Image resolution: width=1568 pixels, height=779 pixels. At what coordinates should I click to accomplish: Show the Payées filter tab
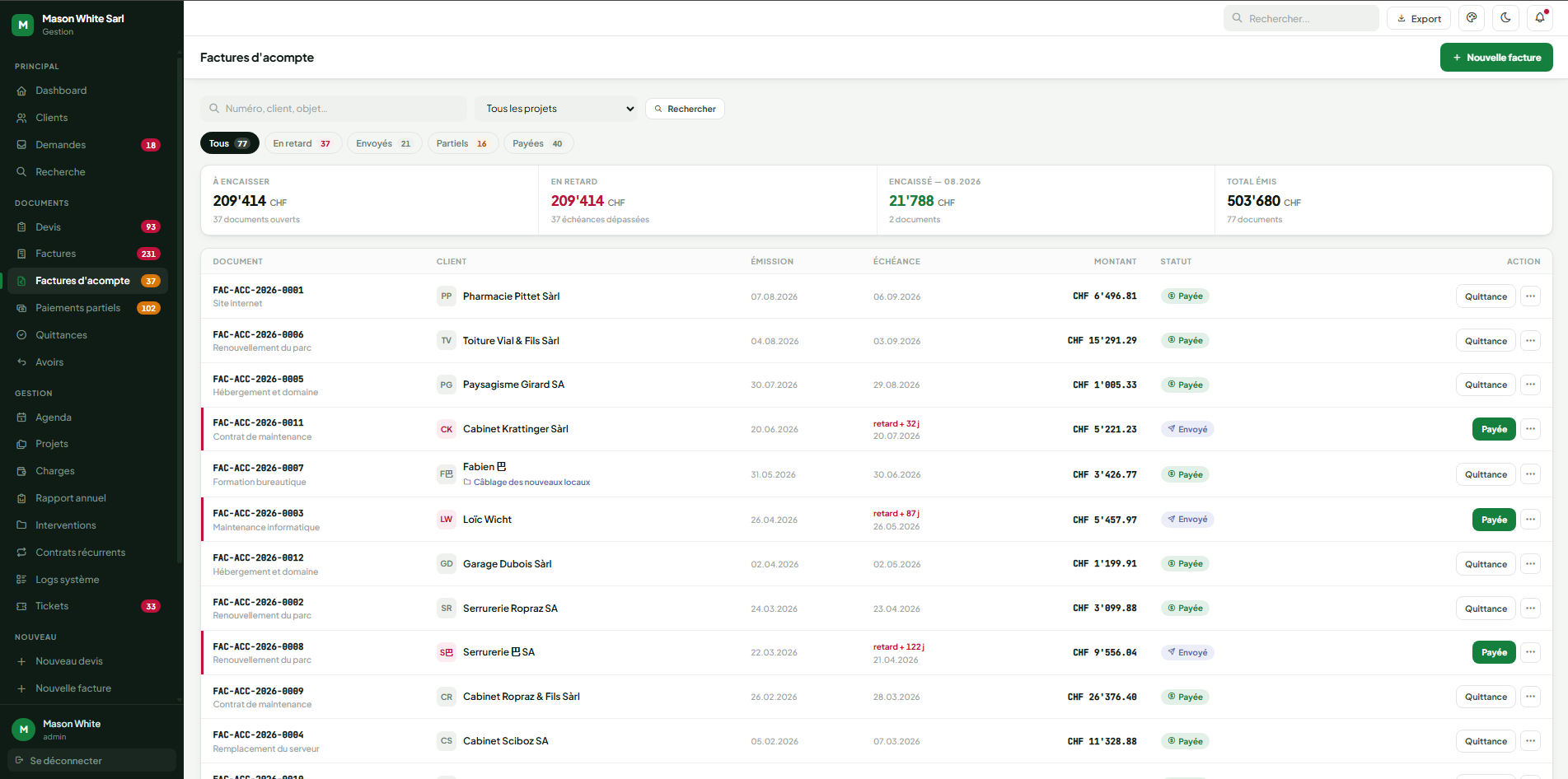click(x=538, y=143)
